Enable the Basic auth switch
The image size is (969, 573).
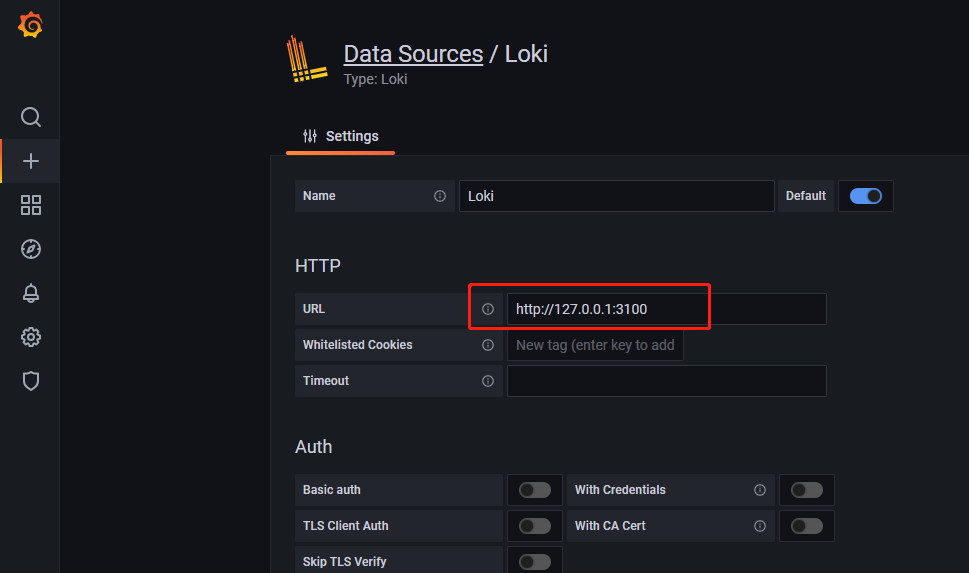pyautogui.click(x=535, y=490)
